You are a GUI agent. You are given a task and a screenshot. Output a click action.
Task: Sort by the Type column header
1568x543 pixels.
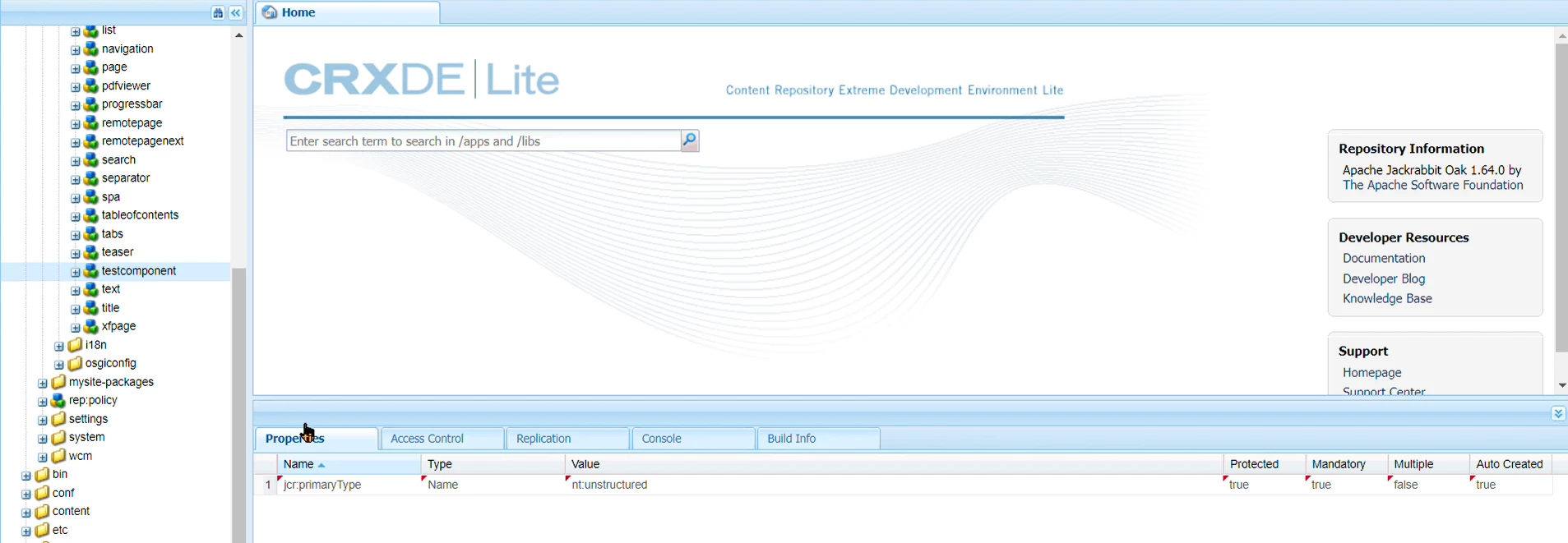point(493,464)
